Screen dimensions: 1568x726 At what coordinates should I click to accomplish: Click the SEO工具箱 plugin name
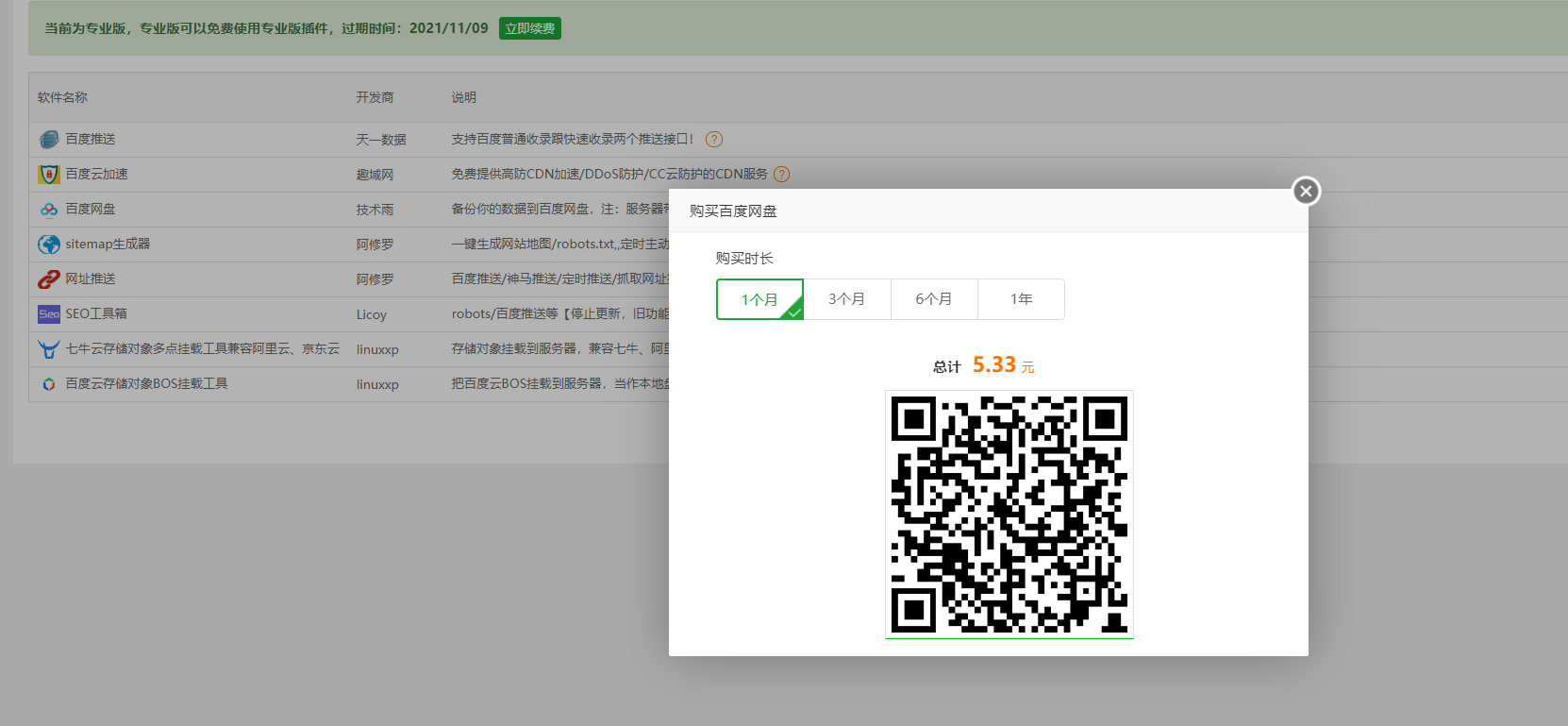(96, 313)
